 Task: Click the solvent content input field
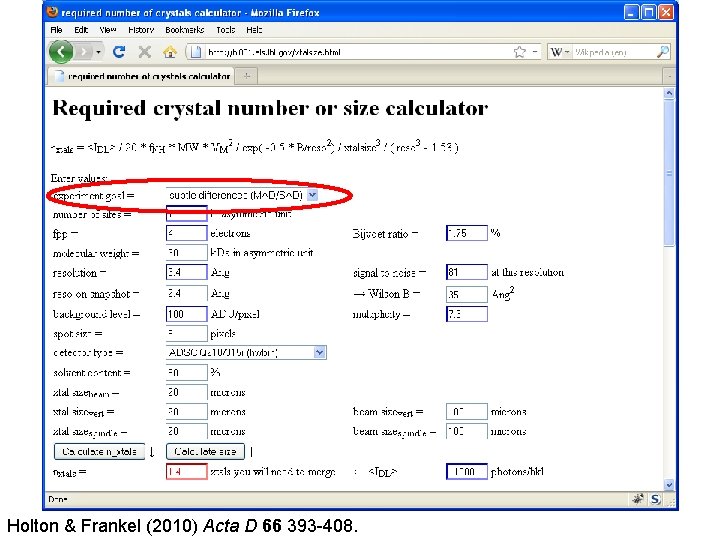(186, 372)
